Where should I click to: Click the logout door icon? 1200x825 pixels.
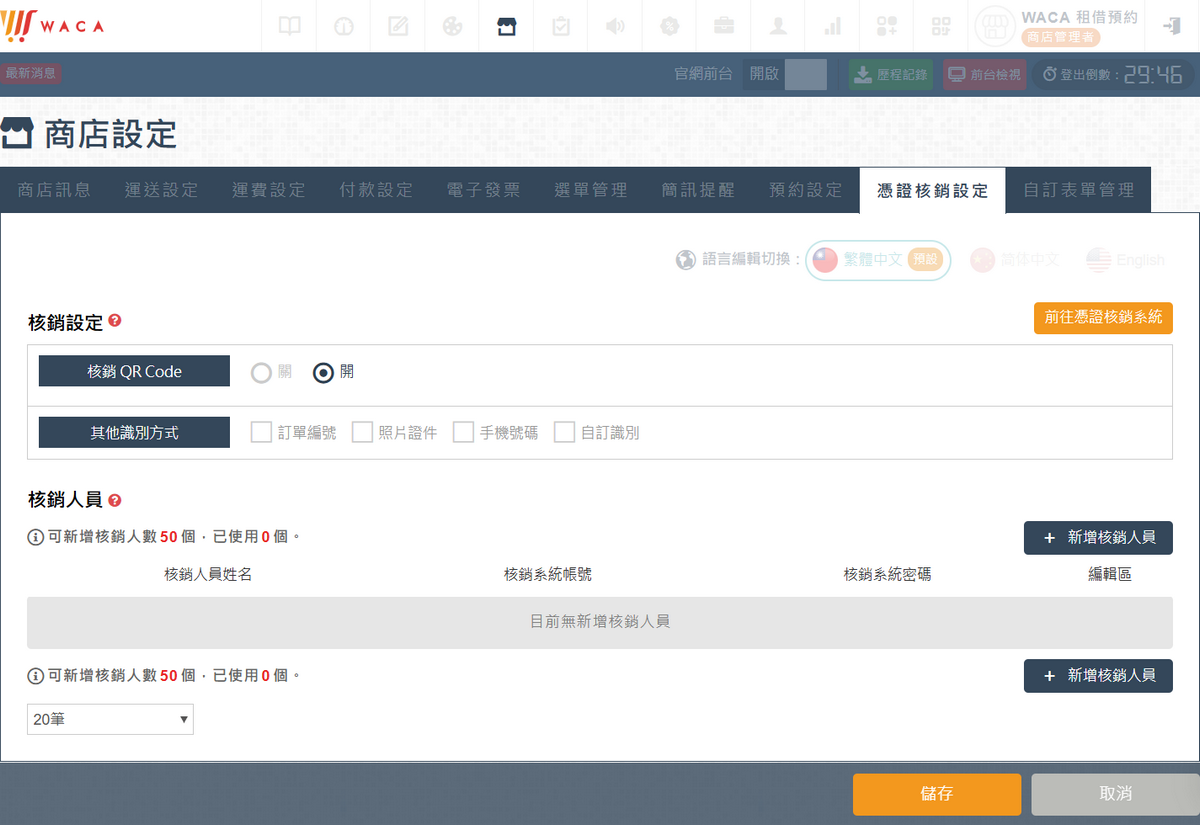pyautogui.click(x=1172, y=26)
